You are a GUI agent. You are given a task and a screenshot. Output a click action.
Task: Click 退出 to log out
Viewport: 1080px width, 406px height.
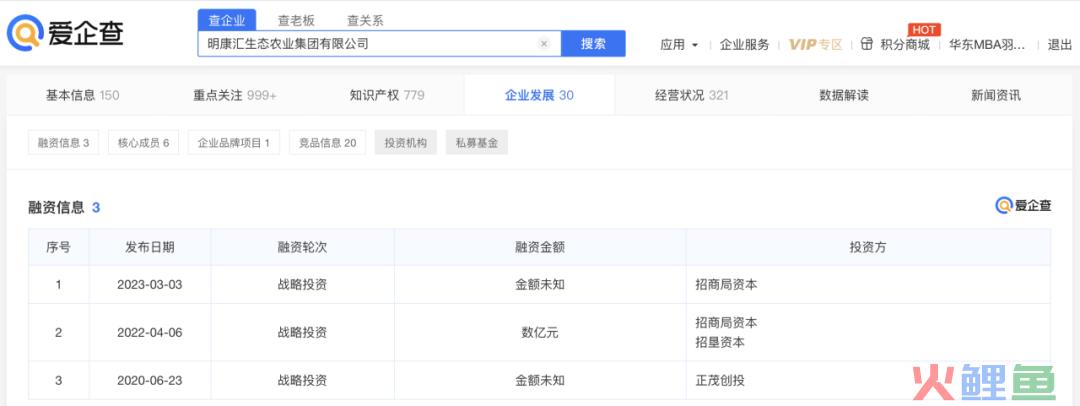(1059, 45)
